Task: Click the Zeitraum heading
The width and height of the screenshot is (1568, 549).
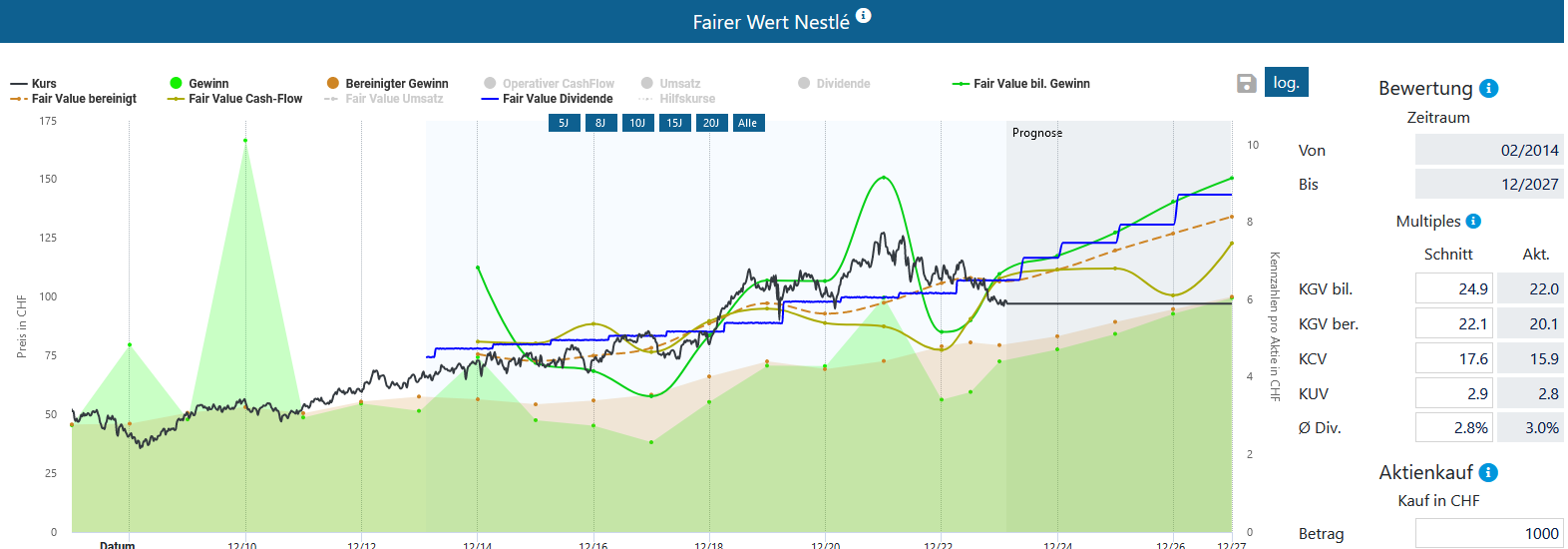Action: pos(1438,117)
